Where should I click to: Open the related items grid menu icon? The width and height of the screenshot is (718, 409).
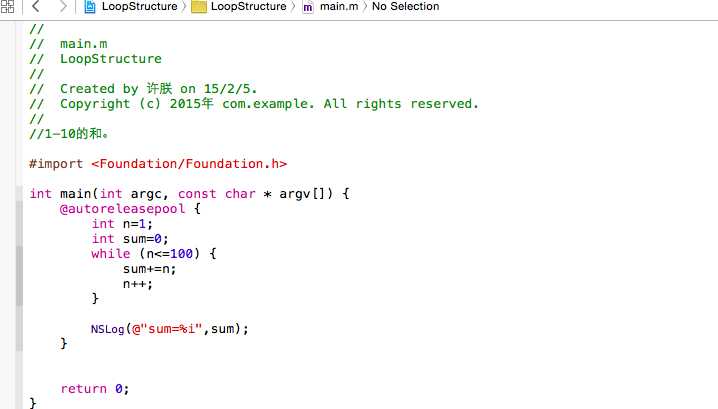7,6
